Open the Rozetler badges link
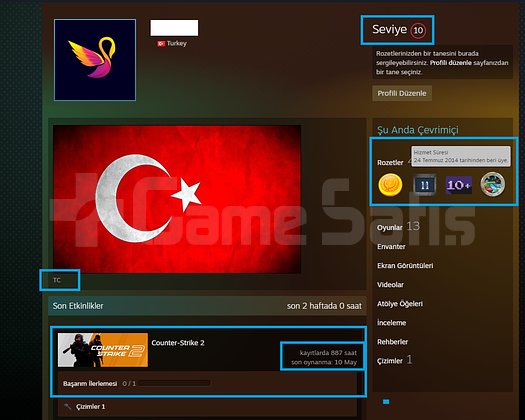This screenshot has width=525, height=420. pos(390,162)
